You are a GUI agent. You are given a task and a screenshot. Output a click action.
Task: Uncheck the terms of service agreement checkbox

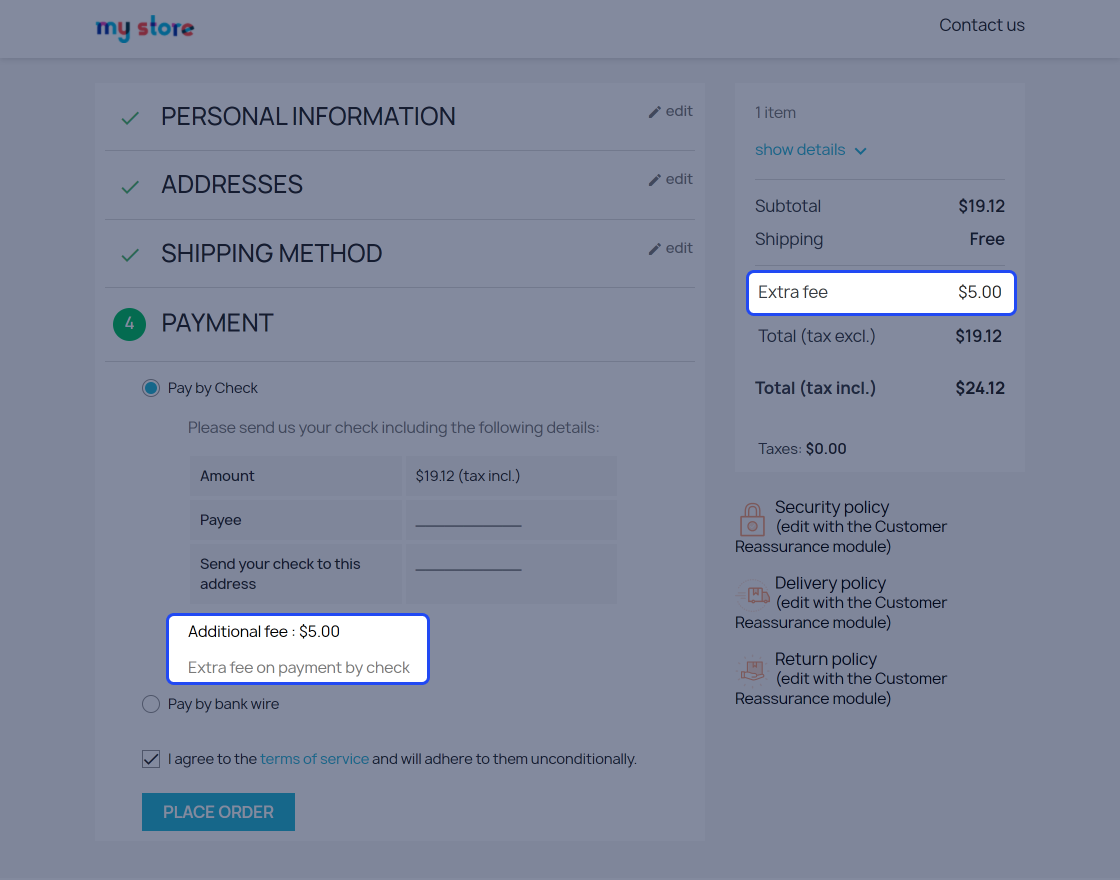[x=151, y=759]
